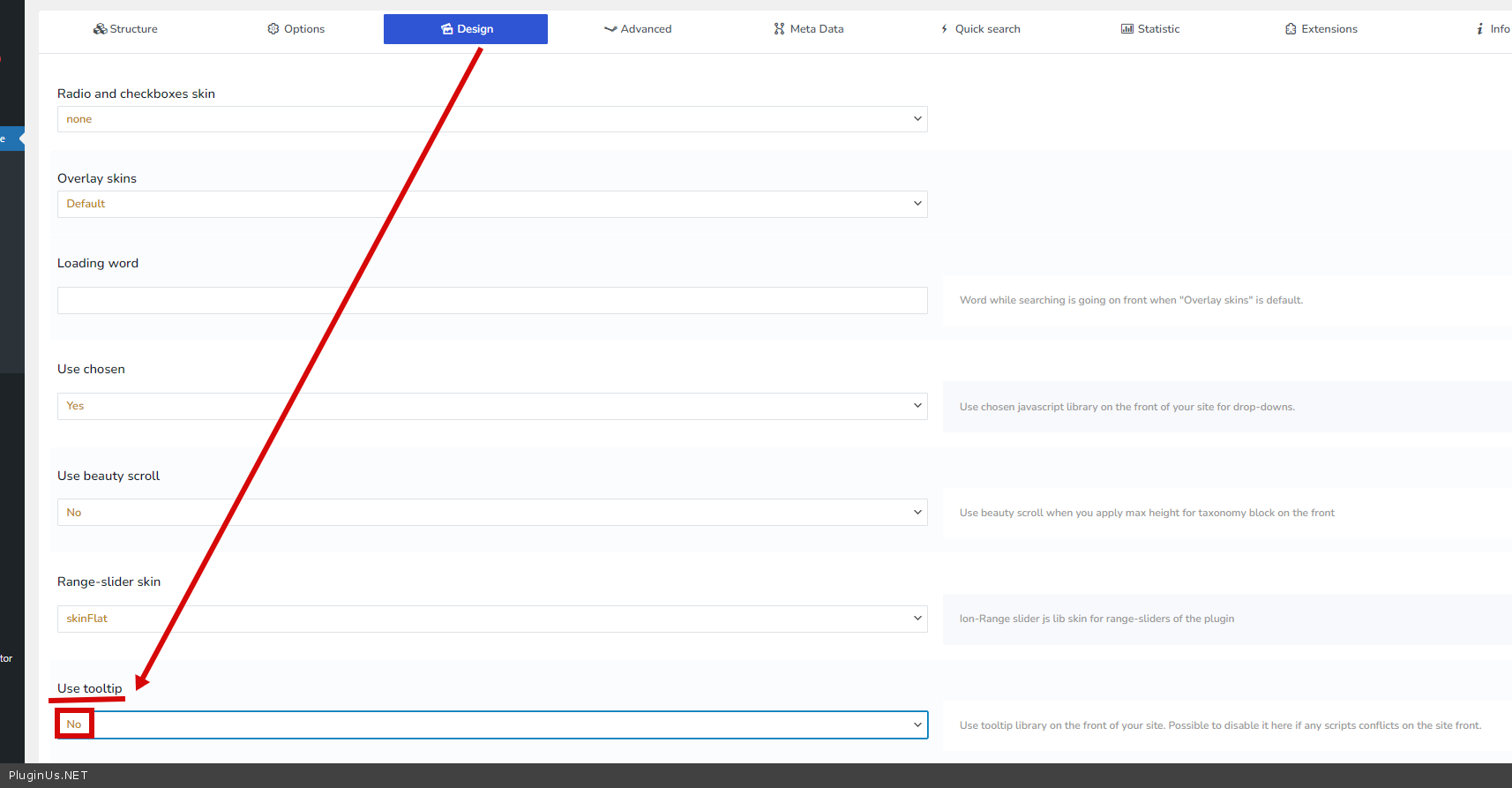The width and height of the screenshot is (1512, 788).
Task: Open the Use beauty scroll dropdown
Action: click(491, 513)
